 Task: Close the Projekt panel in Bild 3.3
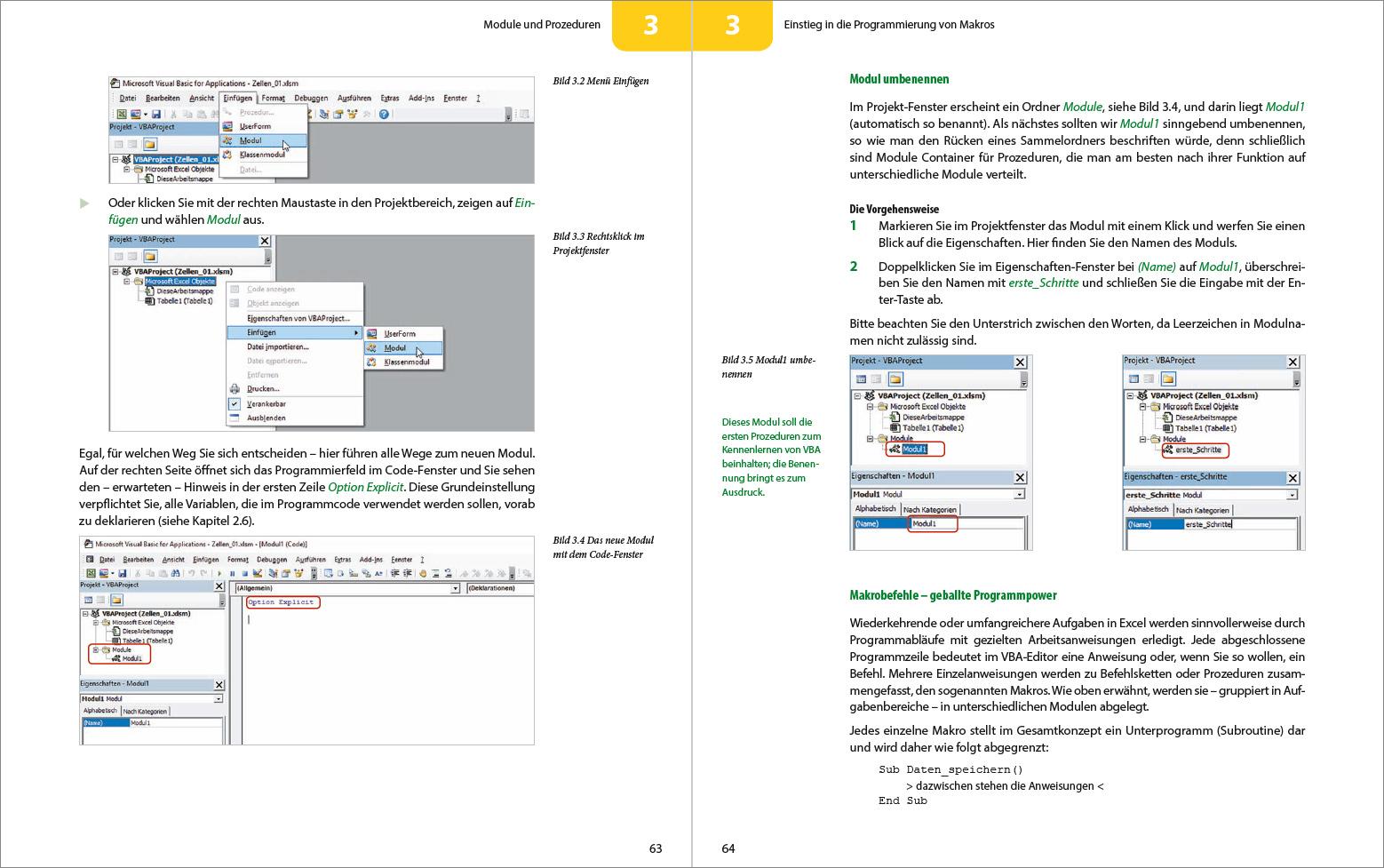(x=265, y=241)
